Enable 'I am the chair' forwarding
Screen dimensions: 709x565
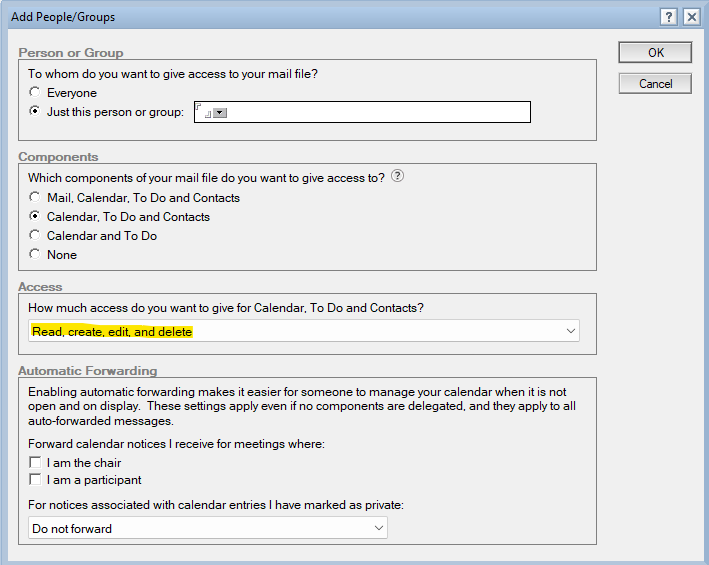[36, 463]
